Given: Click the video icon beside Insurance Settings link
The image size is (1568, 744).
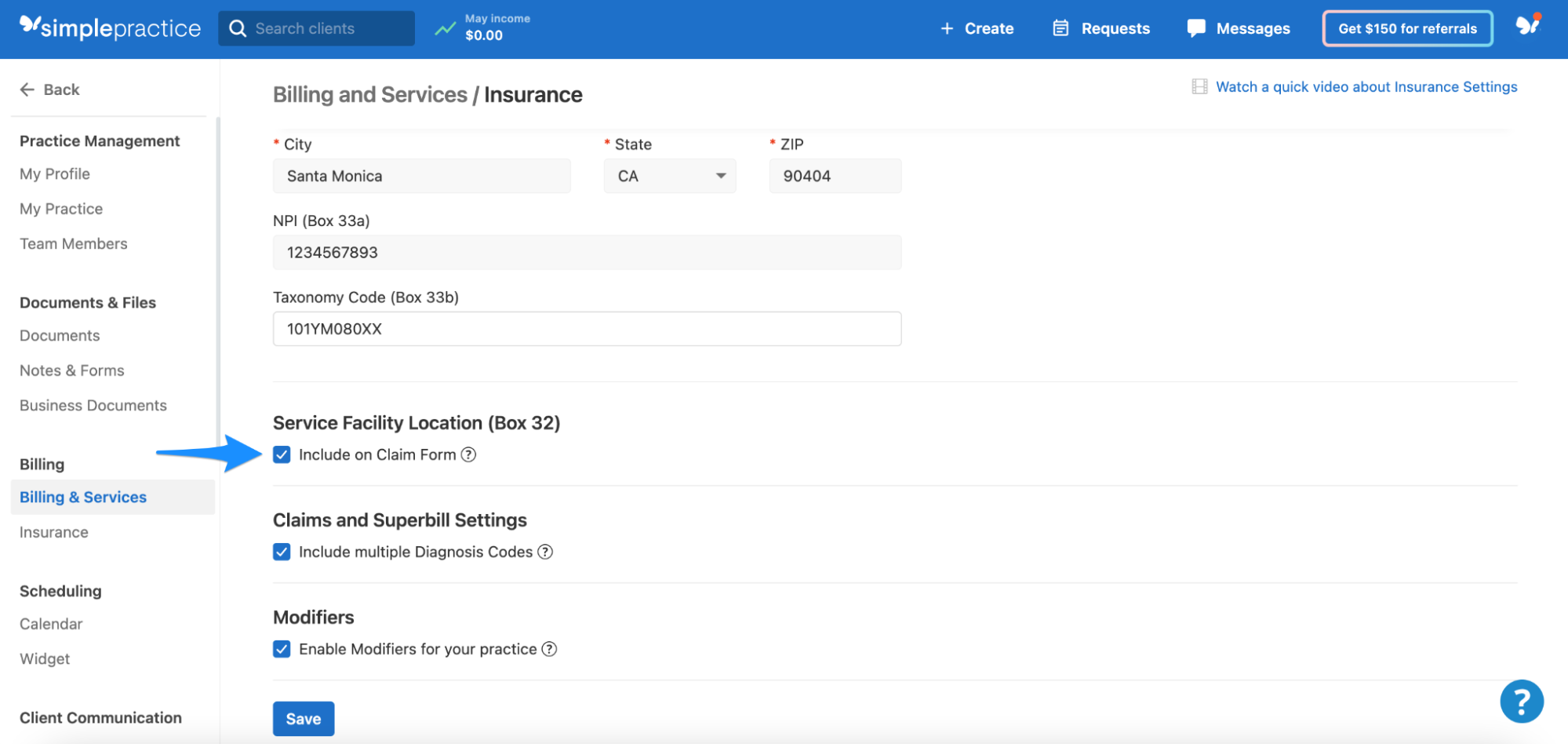Looking at the screenshot, I should point(1199,86).
